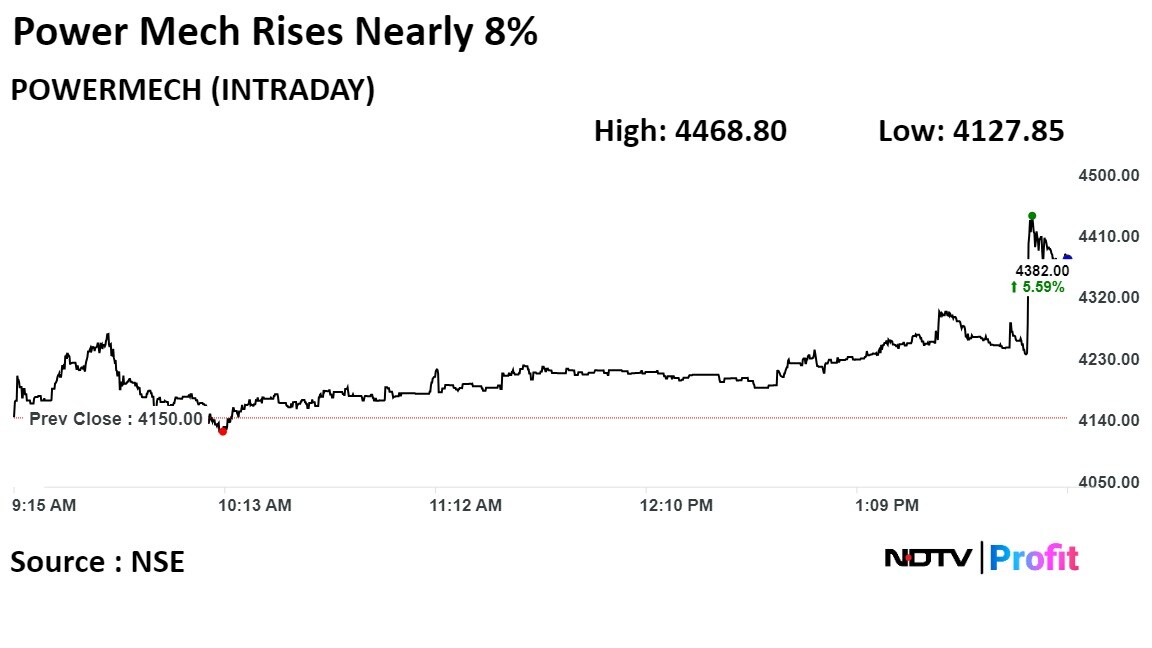The width and height of the screenshot is (1152, 648).
Task: Click the red intraday low marker dot
Action: tap(222, 431)
